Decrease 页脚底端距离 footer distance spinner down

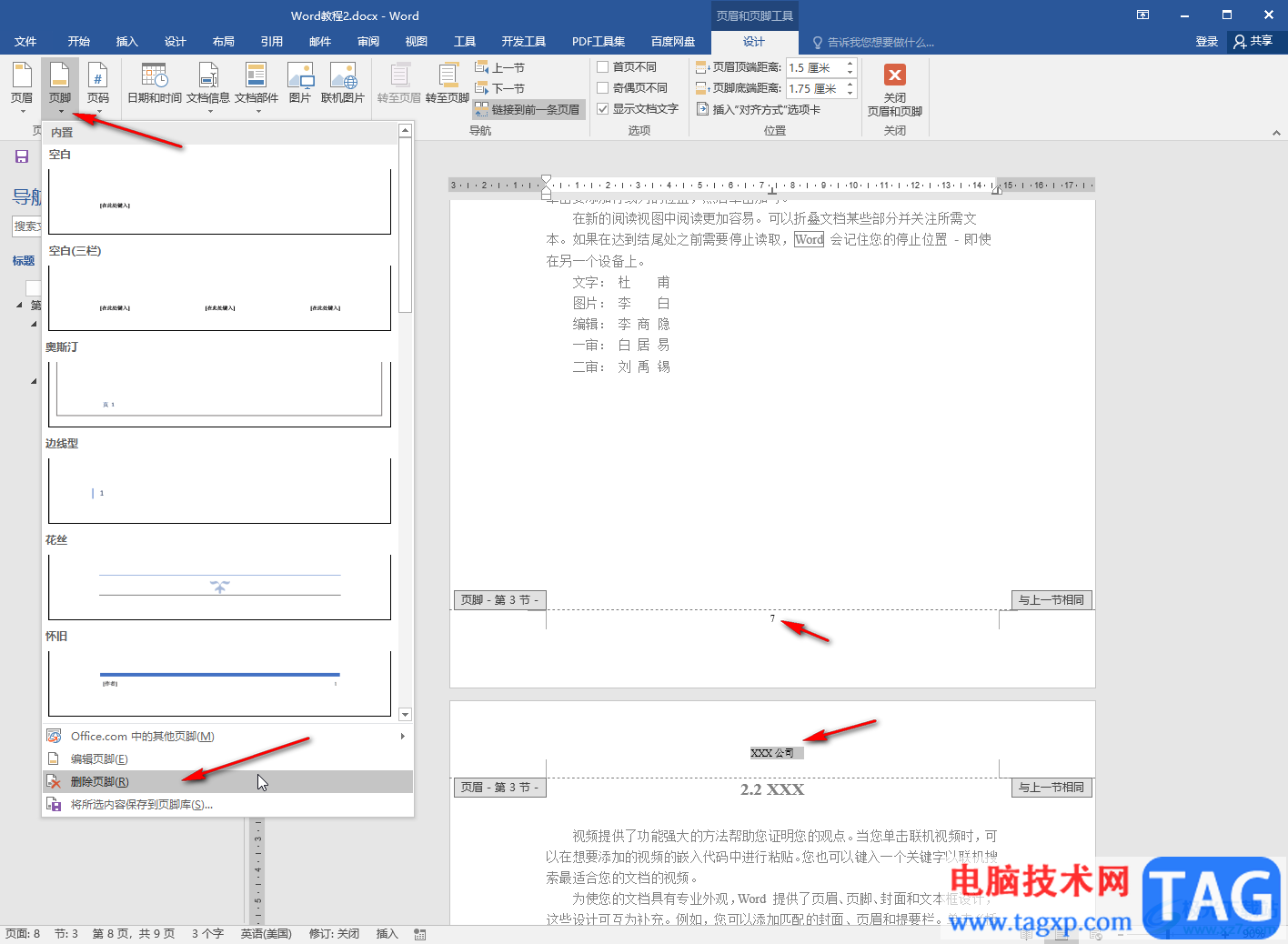(850, 93)
